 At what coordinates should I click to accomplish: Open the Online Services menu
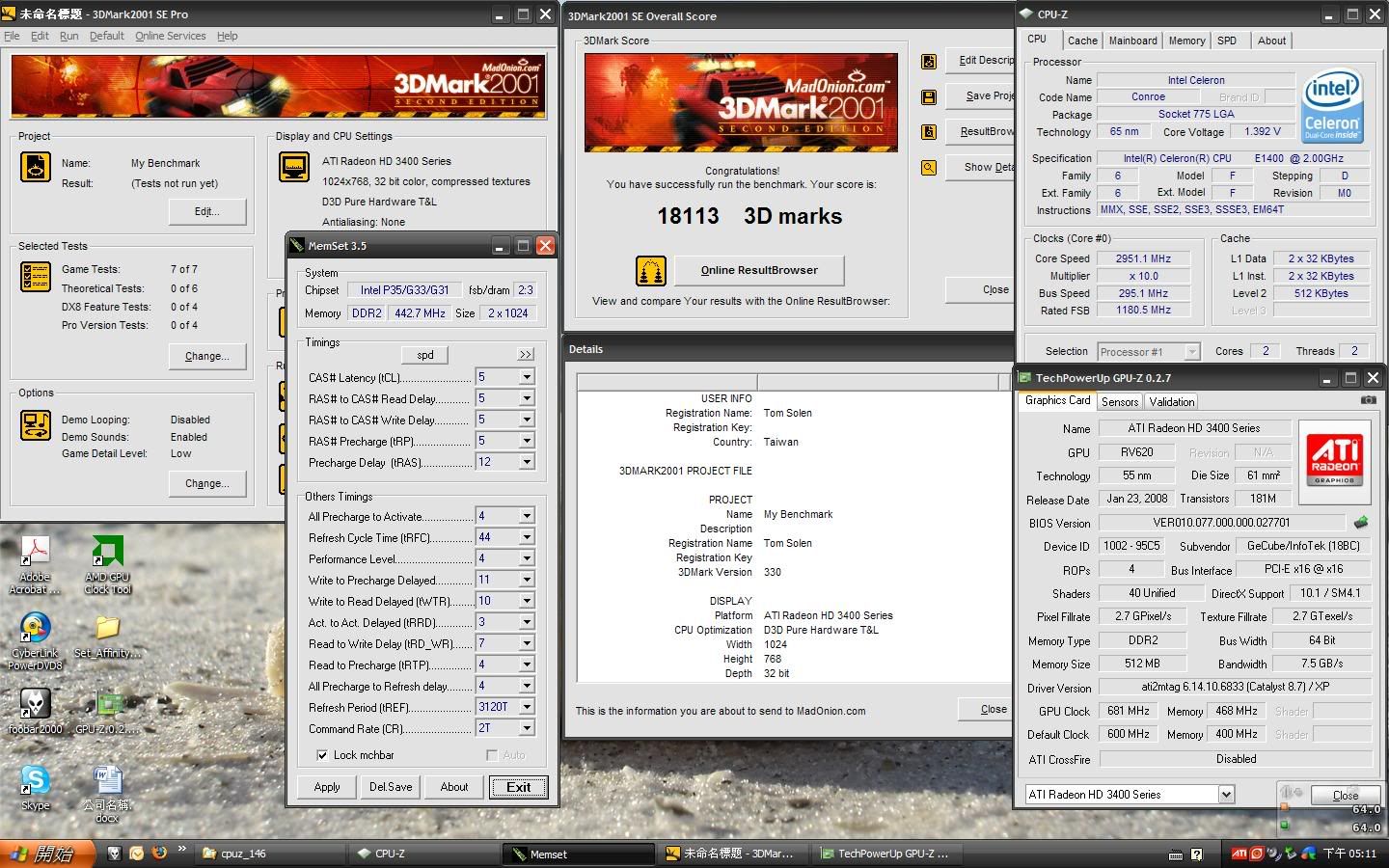pyautogui.click(x=170, y=36)
